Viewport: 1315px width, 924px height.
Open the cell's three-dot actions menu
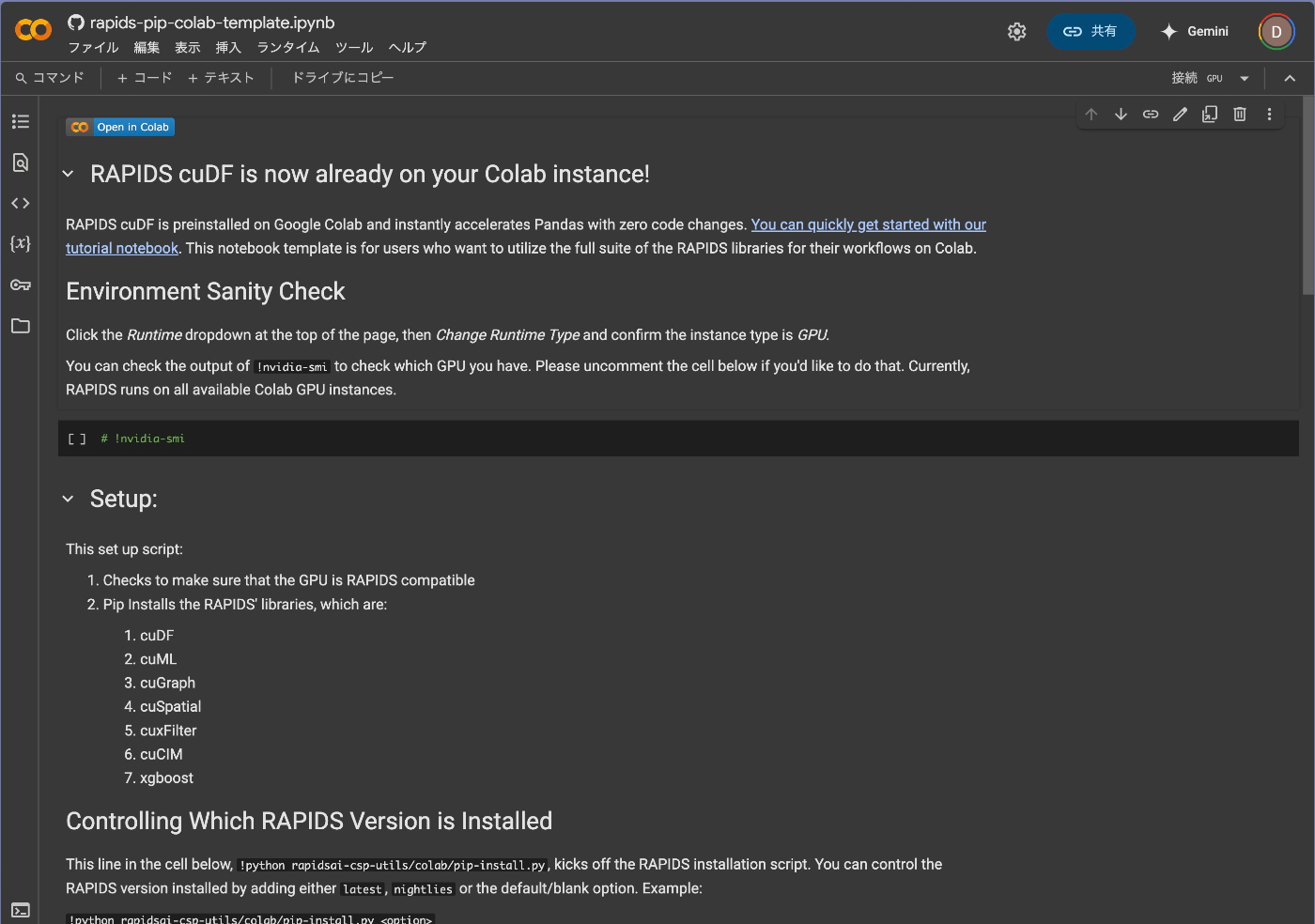coord(1270,114)
